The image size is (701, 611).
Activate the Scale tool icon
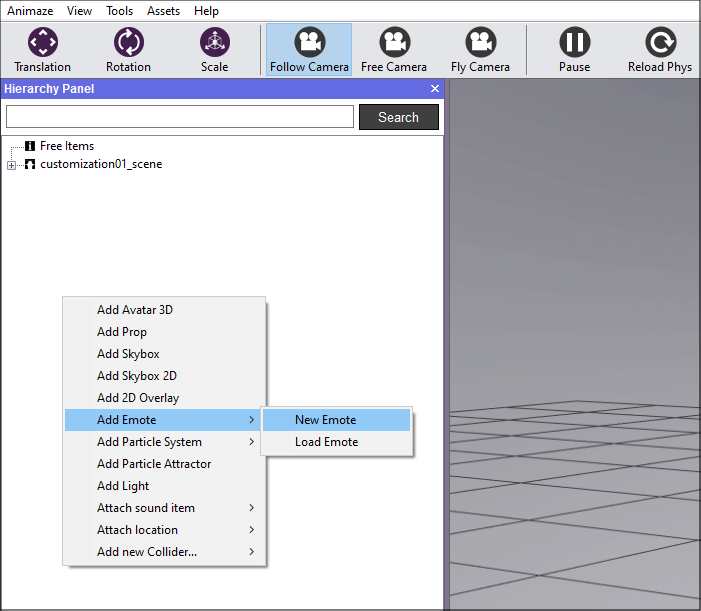pyautogui.click(x=214, y=43)
